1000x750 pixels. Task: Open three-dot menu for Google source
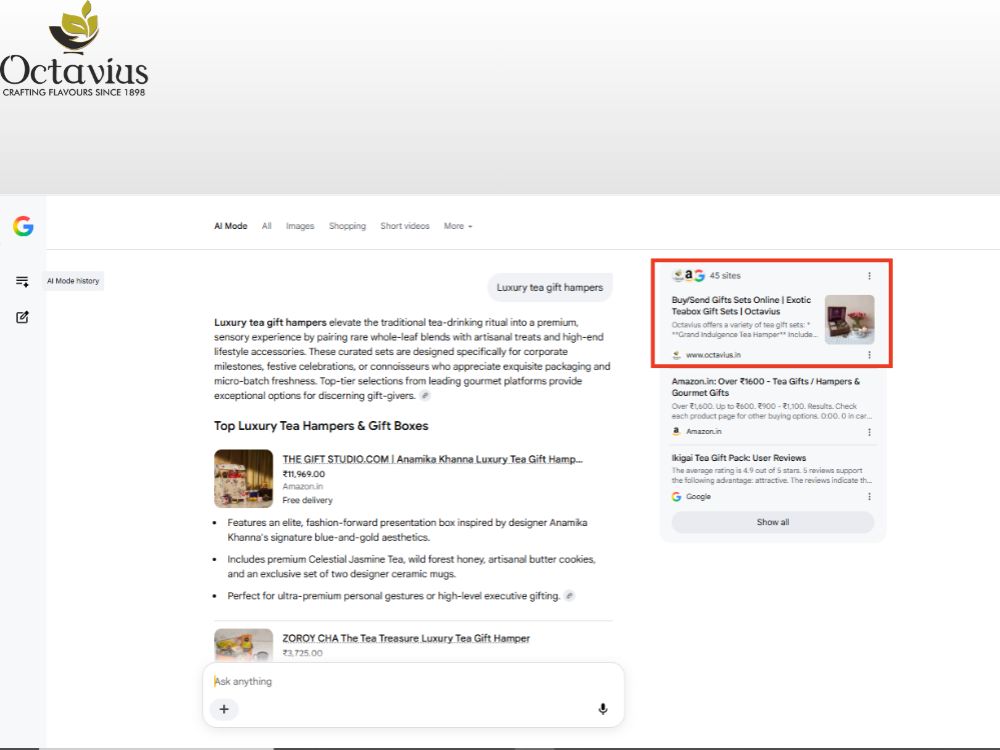(x=869, y=496)
